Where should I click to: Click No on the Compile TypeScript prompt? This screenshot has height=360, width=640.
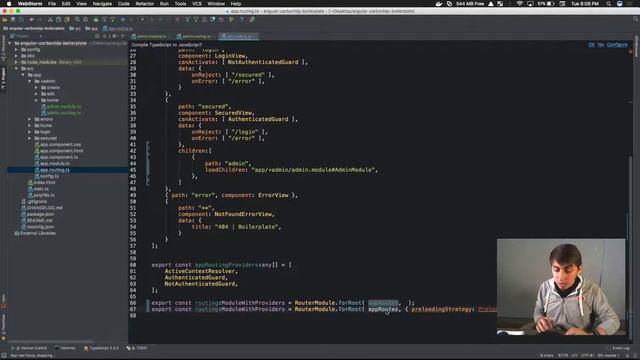click(x=601, y=44)
